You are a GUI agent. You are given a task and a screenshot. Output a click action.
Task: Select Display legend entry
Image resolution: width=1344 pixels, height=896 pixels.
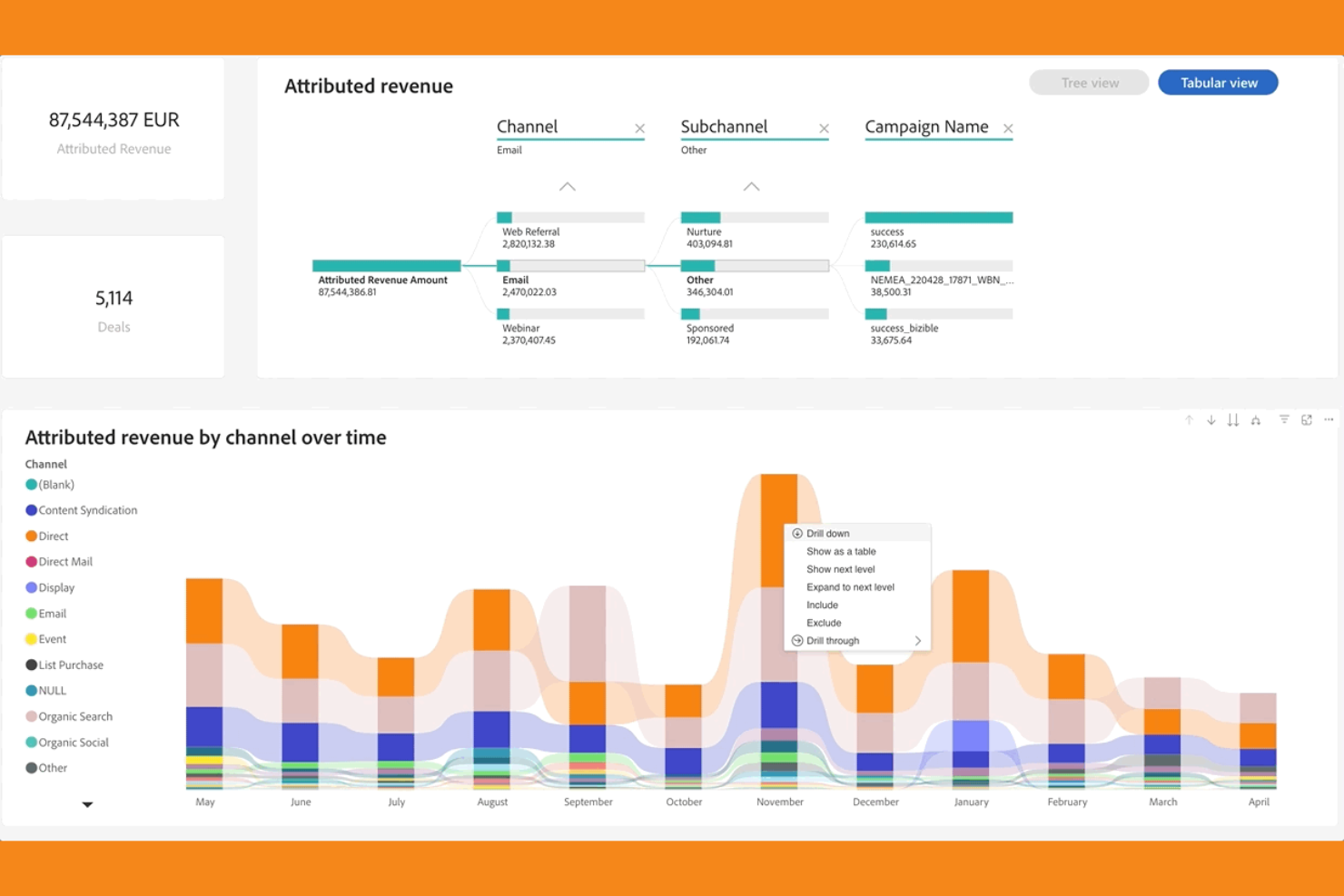pyautogui.click(x=50, y=588)
